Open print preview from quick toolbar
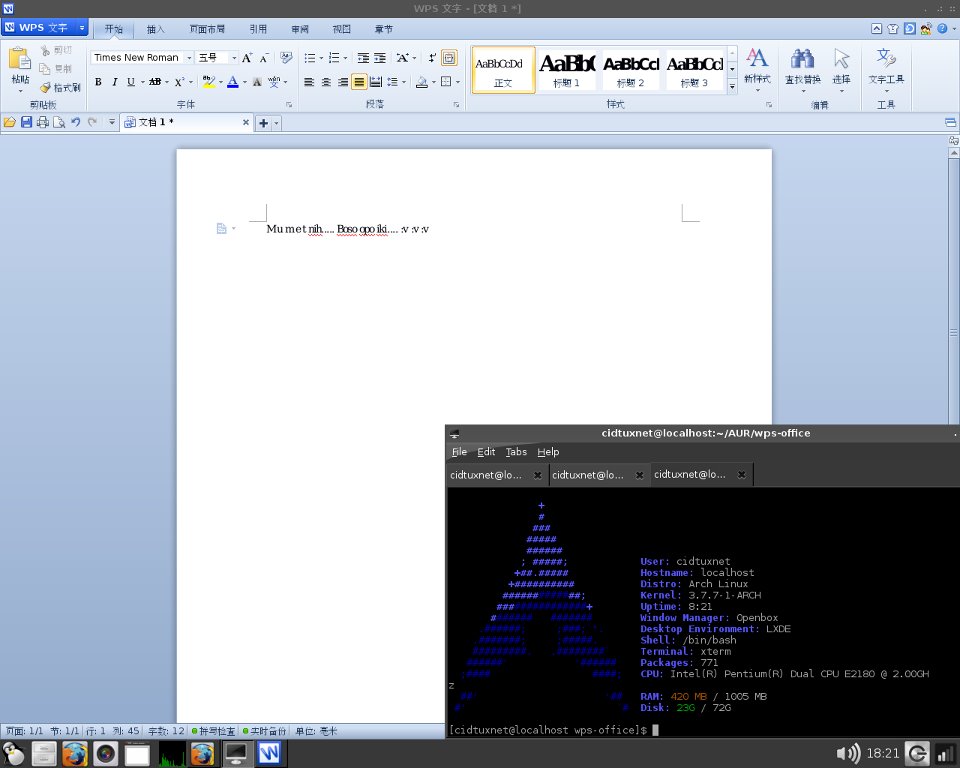The width and height of the screenshot is (960, 768). tap(59, 122)
